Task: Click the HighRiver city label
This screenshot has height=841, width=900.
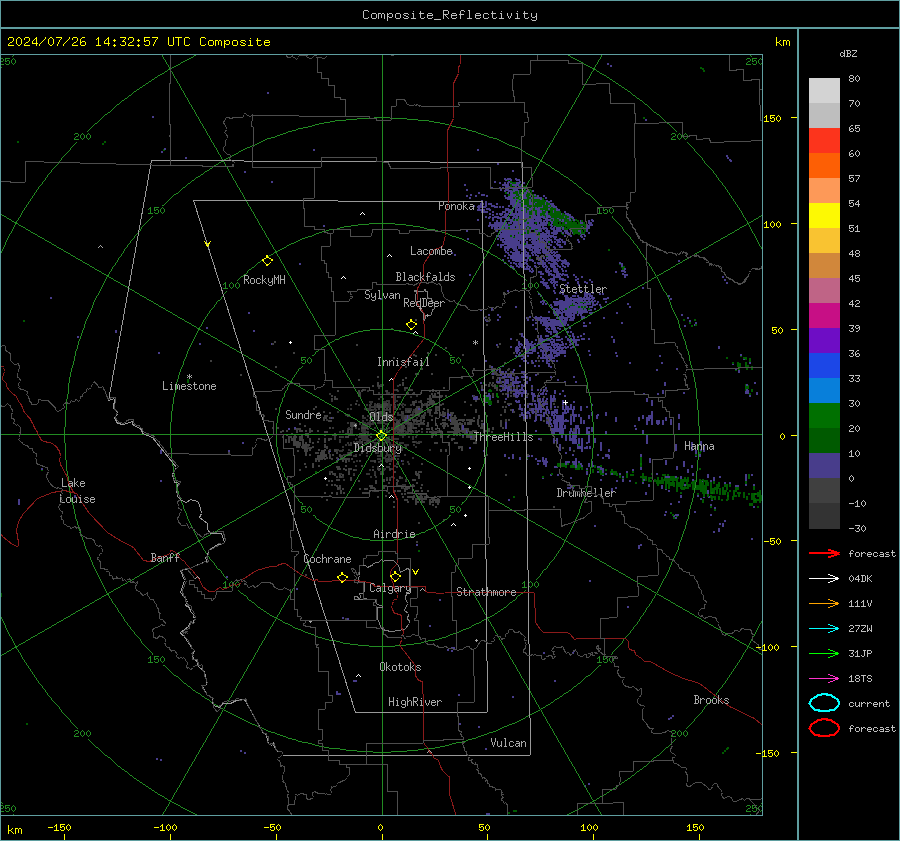Action: (415, 702)
